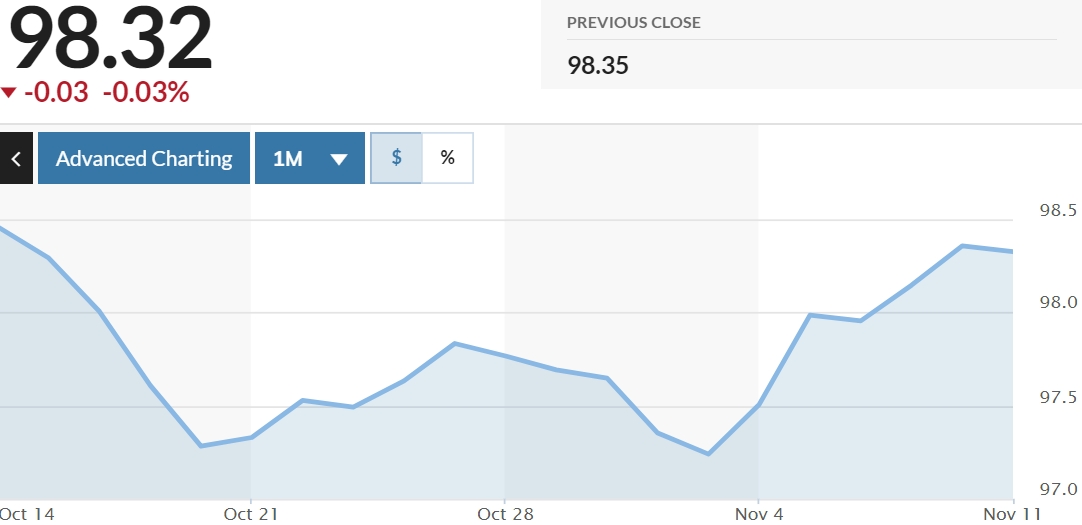Click the 98.32 current price
The width and height of the screenshot is (1082, 525).
tap(110, 40)
